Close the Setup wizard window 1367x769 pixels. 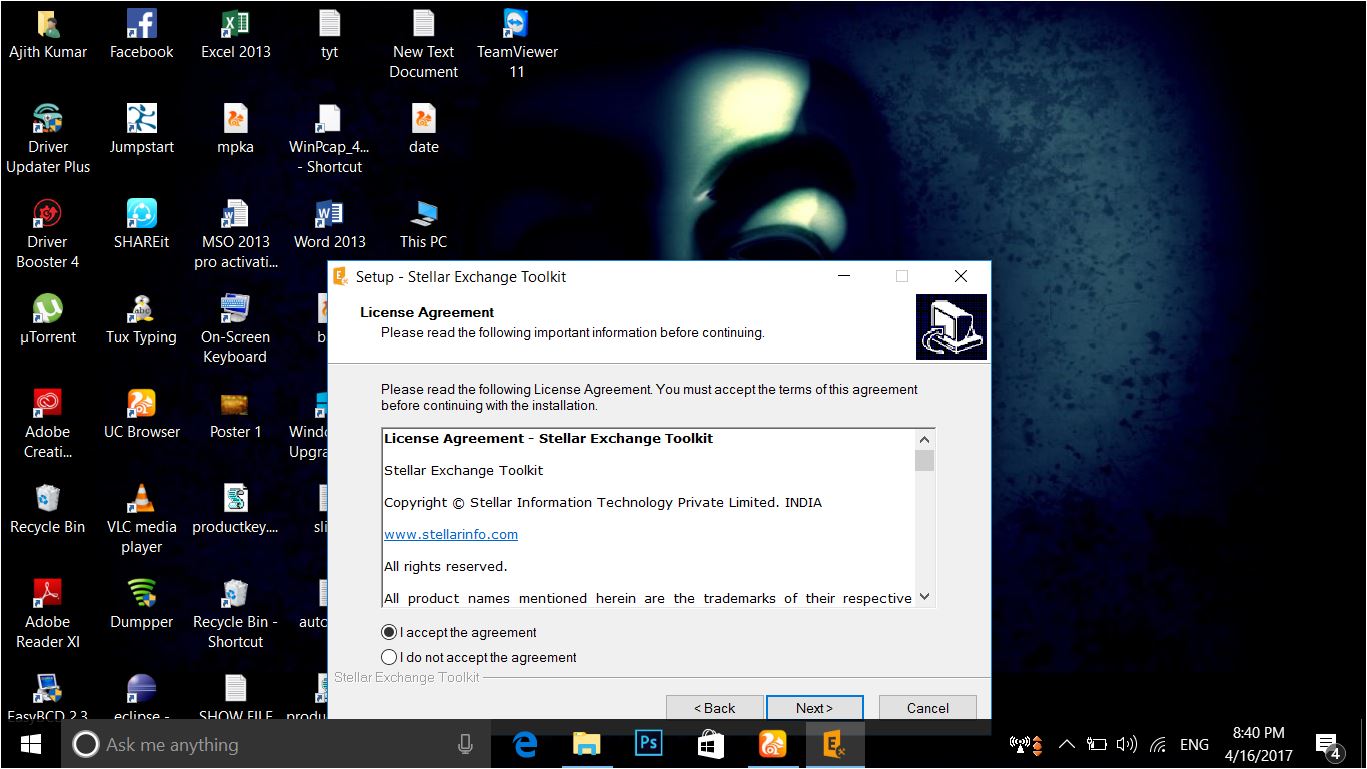tap(961, 277)
